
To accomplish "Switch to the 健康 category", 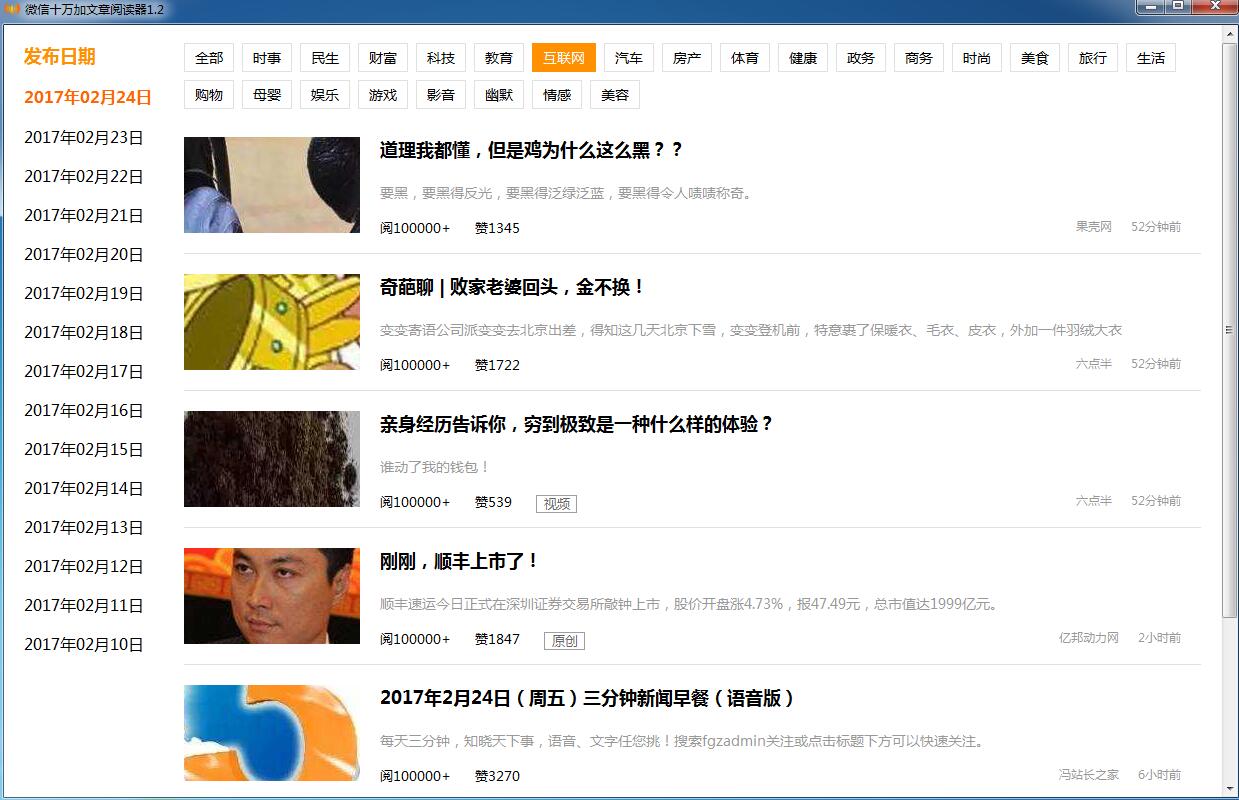I will pyautogui.click(x=803, y=58).
